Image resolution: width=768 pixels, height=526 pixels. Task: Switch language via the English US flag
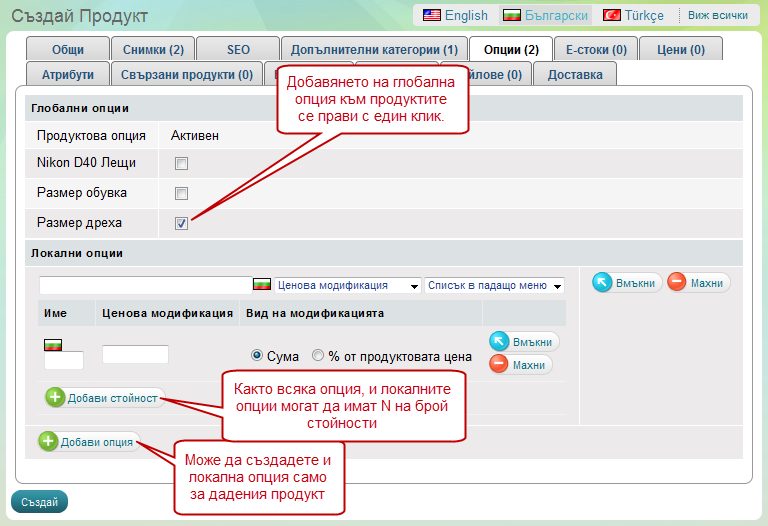(x=432, y=15)
